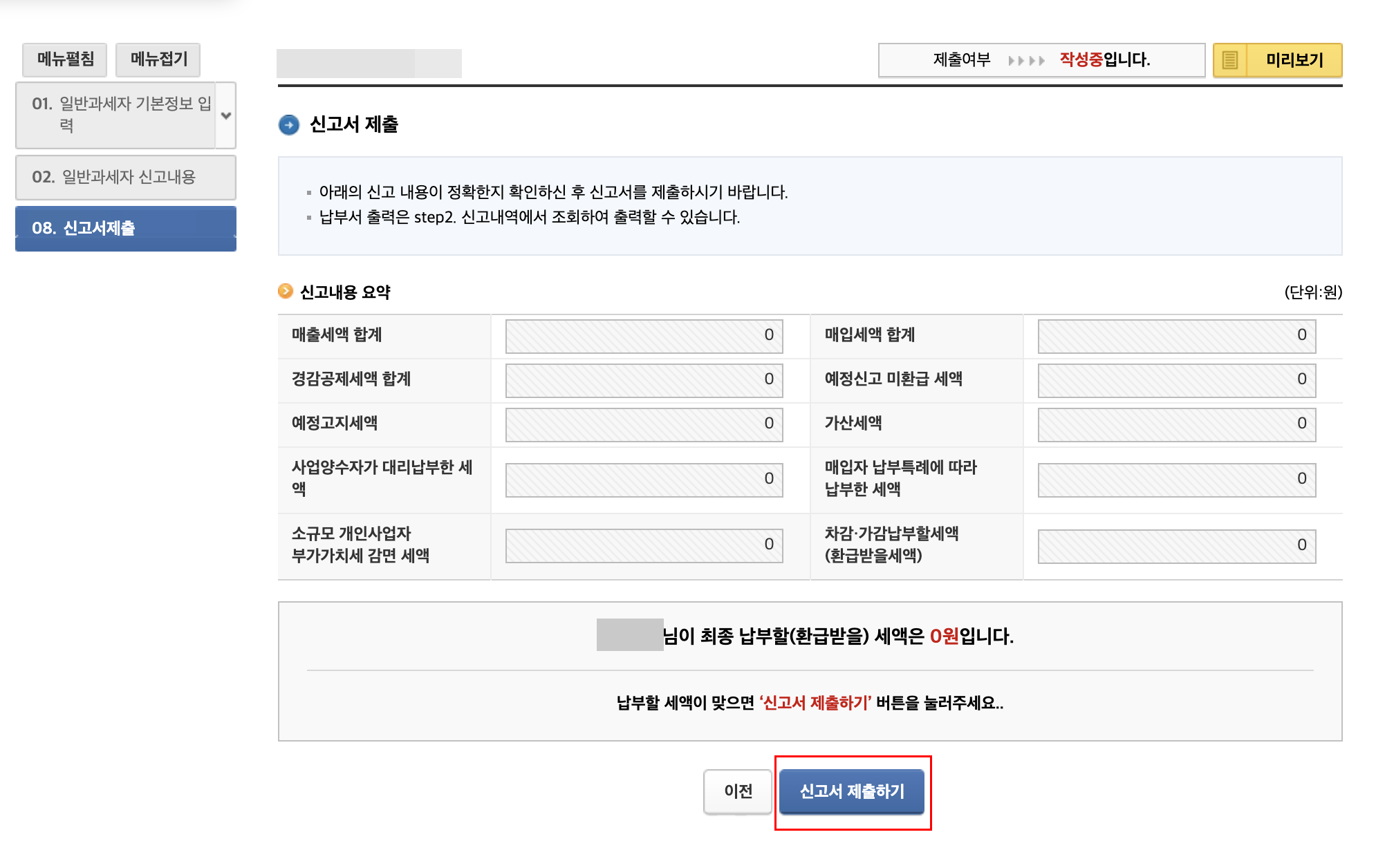
Task: Expand the 01 일반과세자 기본정보 입력 menu chevron
Action: 226,115
